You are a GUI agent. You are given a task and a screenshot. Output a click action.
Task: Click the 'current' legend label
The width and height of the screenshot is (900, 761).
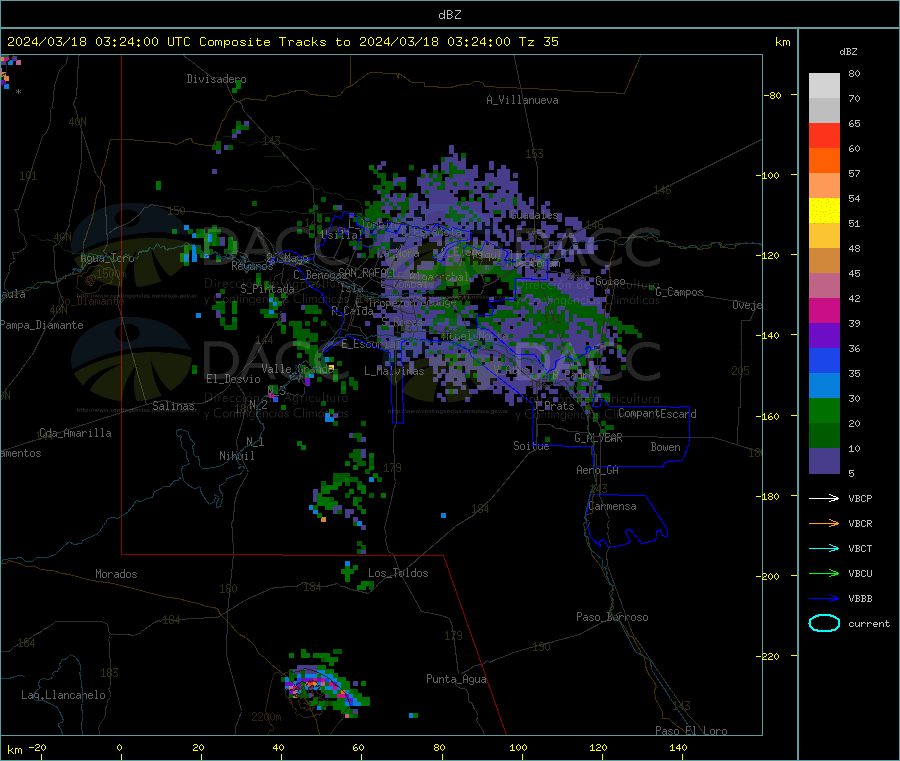coord(869,624)
